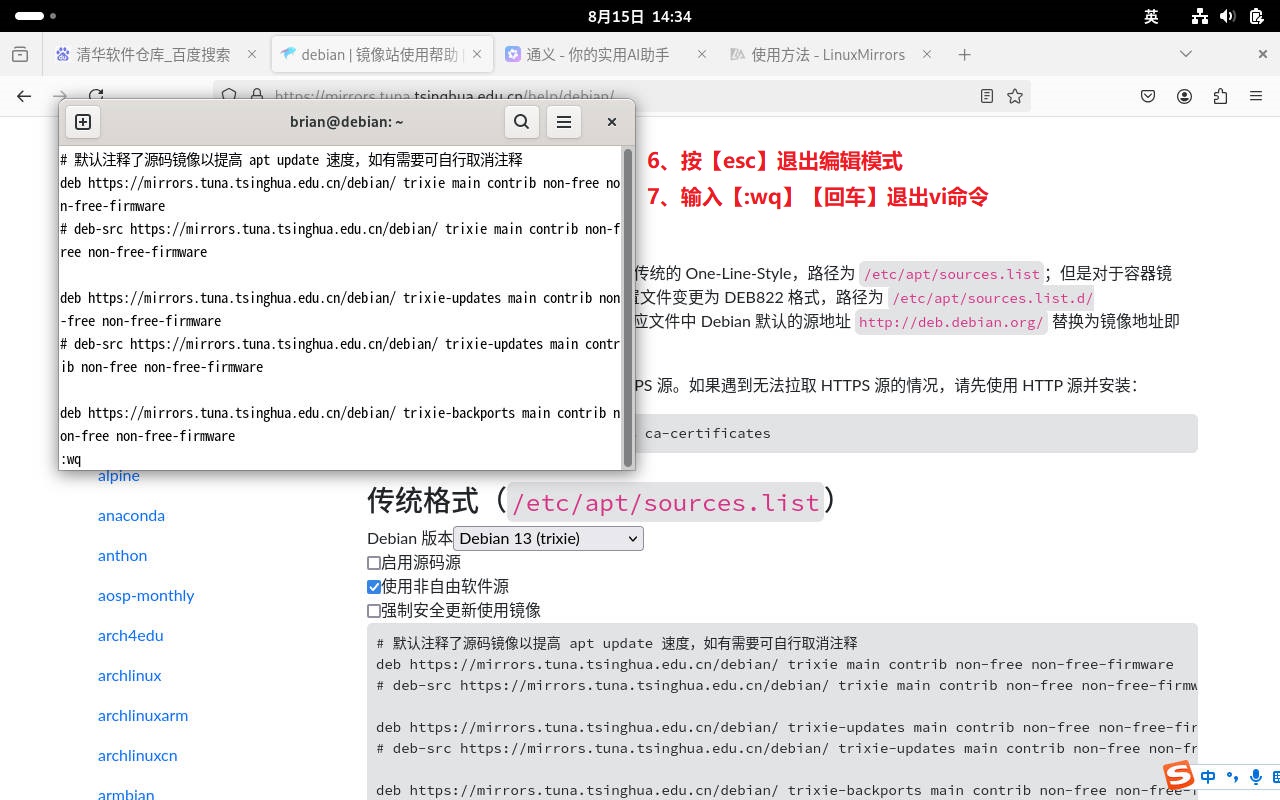Click the 英 input method indicator
The image size is (1280, 800).
point(1151,16)
